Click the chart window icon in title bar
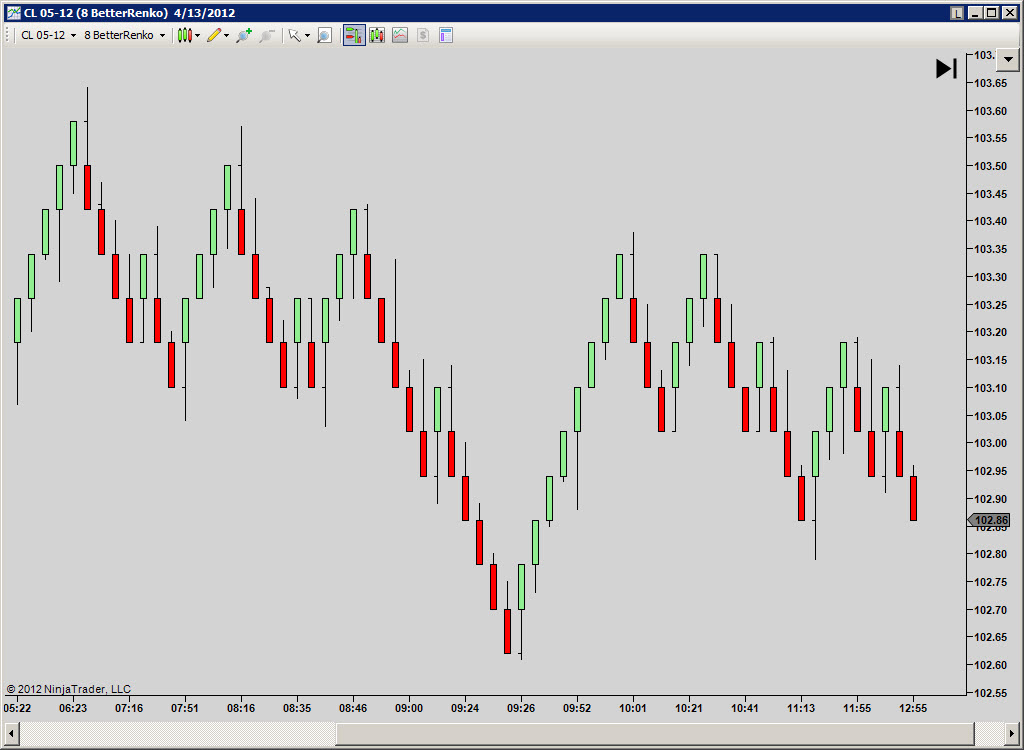 pos(14,12)
